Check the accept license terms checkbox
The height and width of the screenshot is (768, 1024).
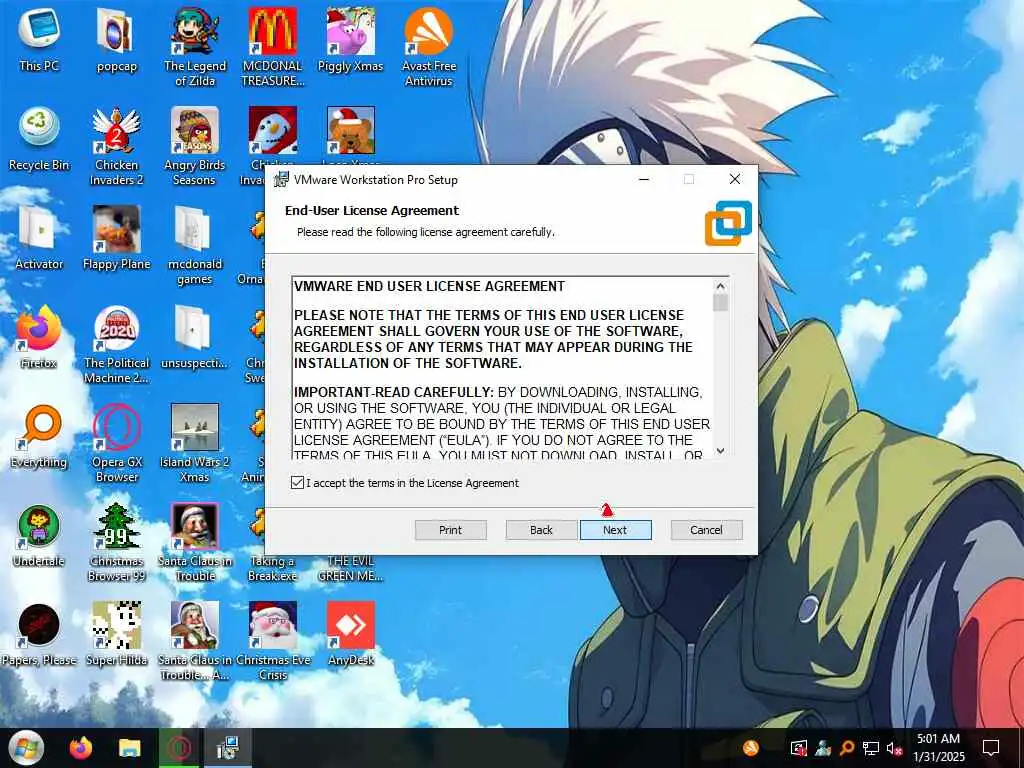pos(297,483)
